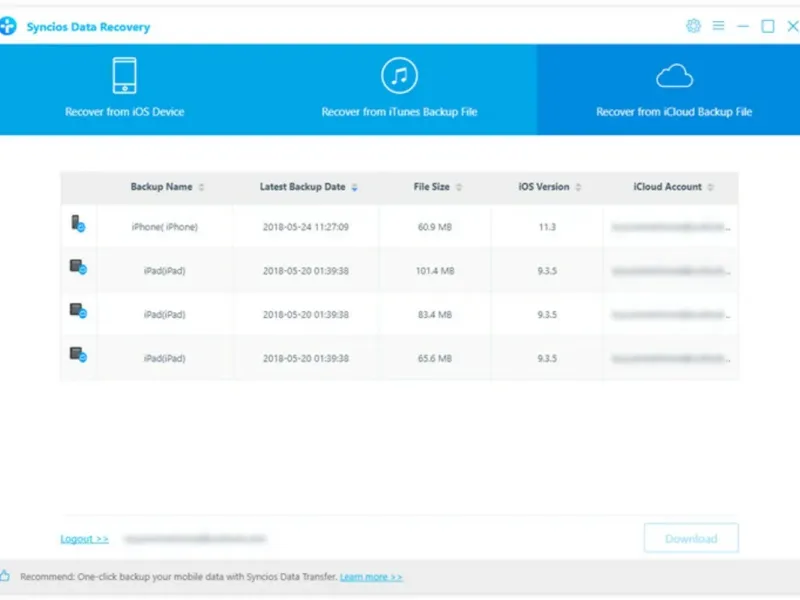Click the 60.9 MB file size cell
The image size is (800, 600).
click(x=435, y=227)
